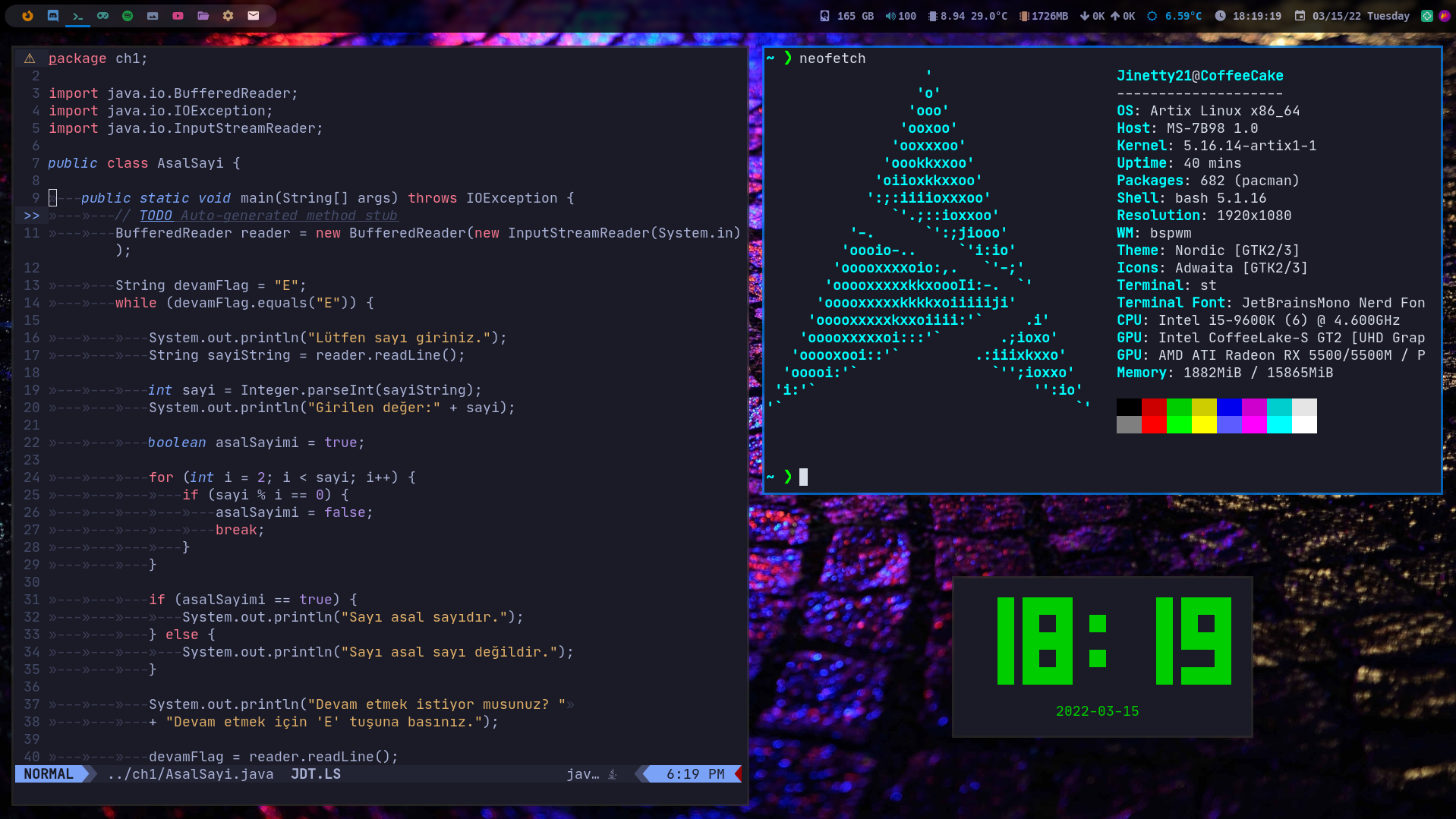Click the neofetch command text in the terminal
The width and height of the screenshot is (1456, 819).
[832, 58]
